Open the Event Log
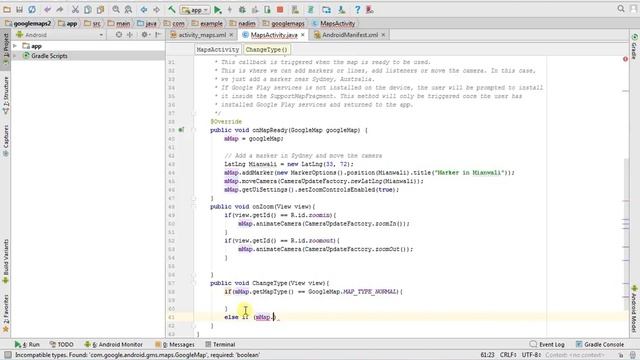This screenshot has width=640, height=360. (x=547, y=344)
